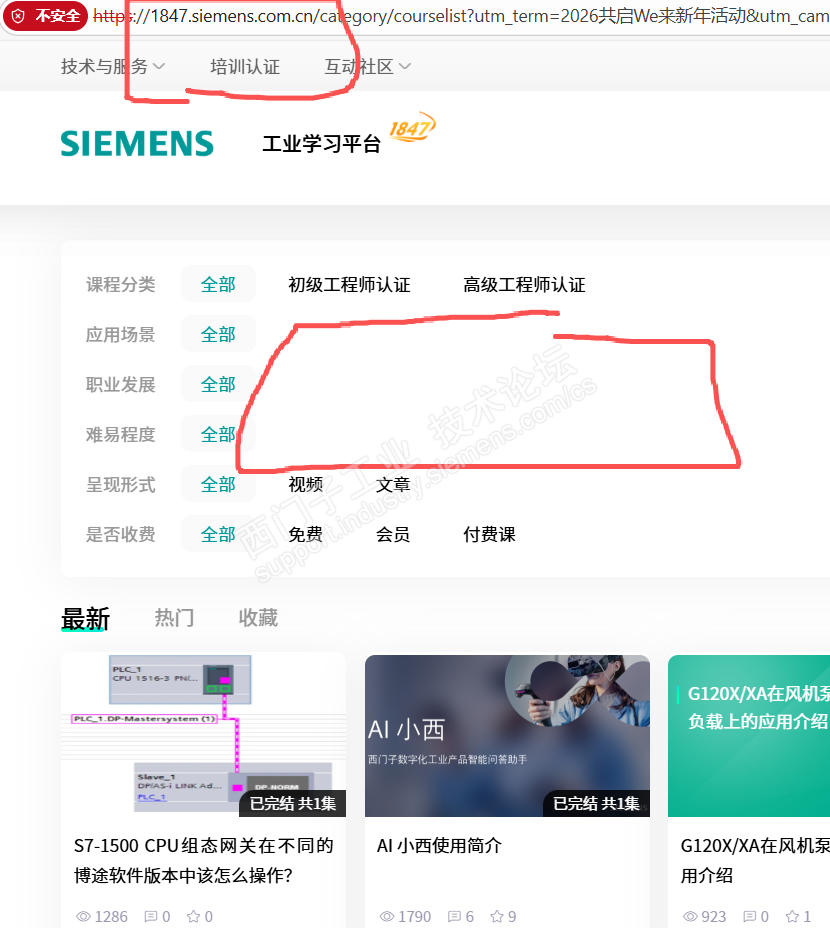Open the G120X/XA在风机泵 course title
This screenshot has height=928, width=830.
pyautogui.click(x=755, y=861)
